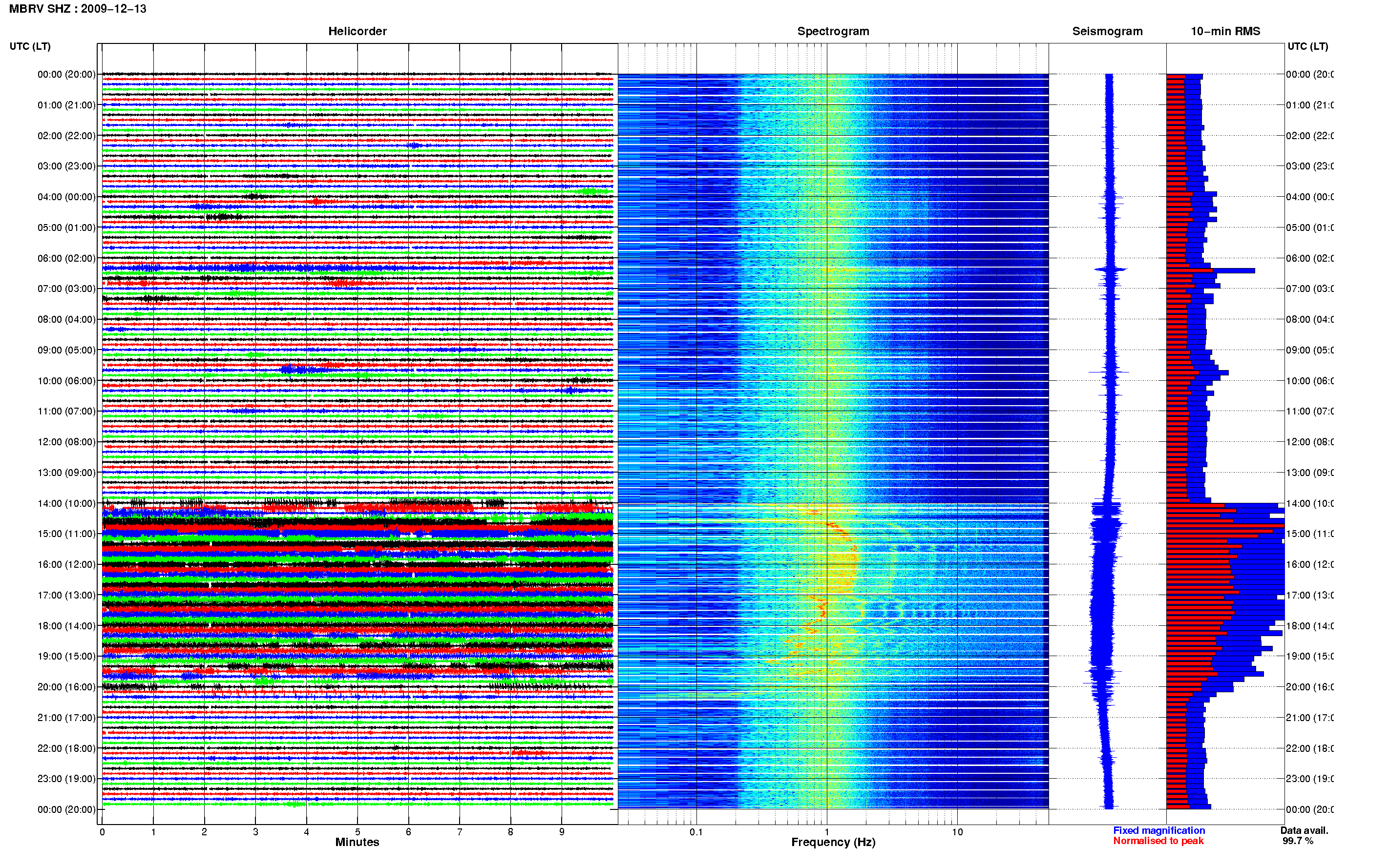Click the Frequency (Hz) axis label
Image resolution: width=1389 pixels, height=868 pixels.
[833, 842]
